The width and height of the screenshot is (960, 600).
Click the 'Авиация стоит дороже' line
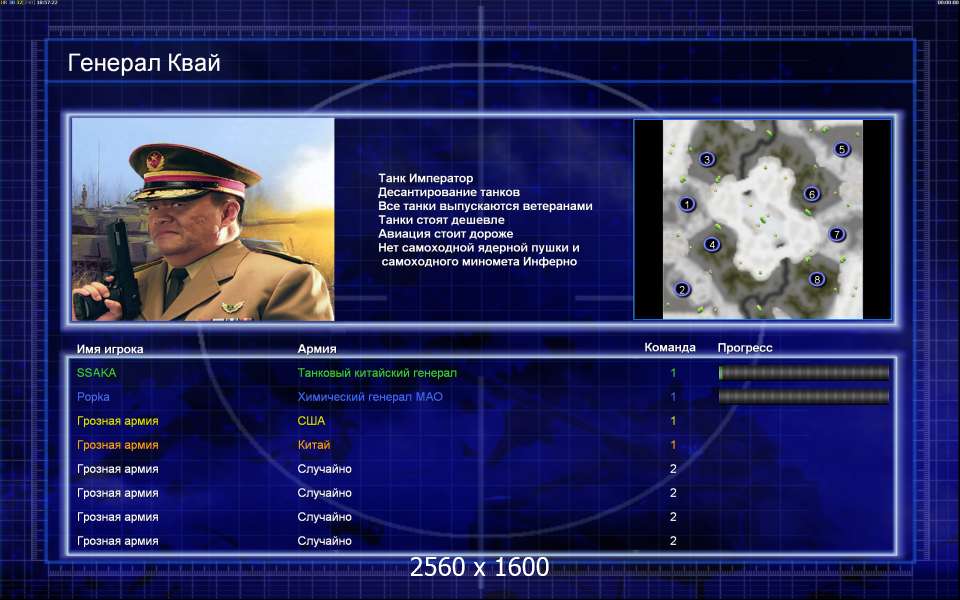(x=446, y=234)
